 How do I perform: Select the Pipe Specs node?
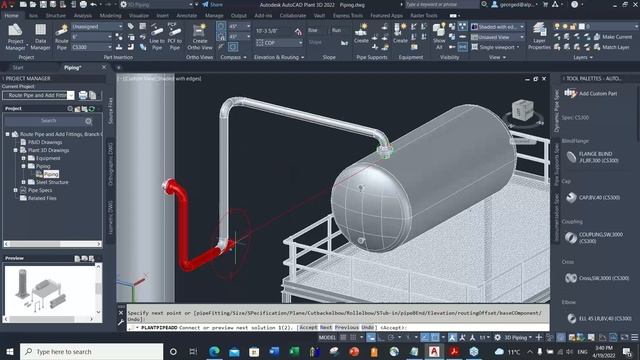pyautogui.click(x=40, y=190)
